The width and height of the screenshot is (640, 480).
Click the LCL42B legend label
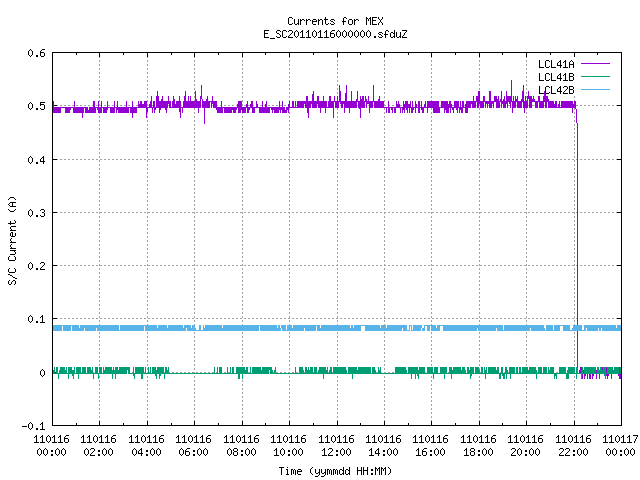point(556,90)
